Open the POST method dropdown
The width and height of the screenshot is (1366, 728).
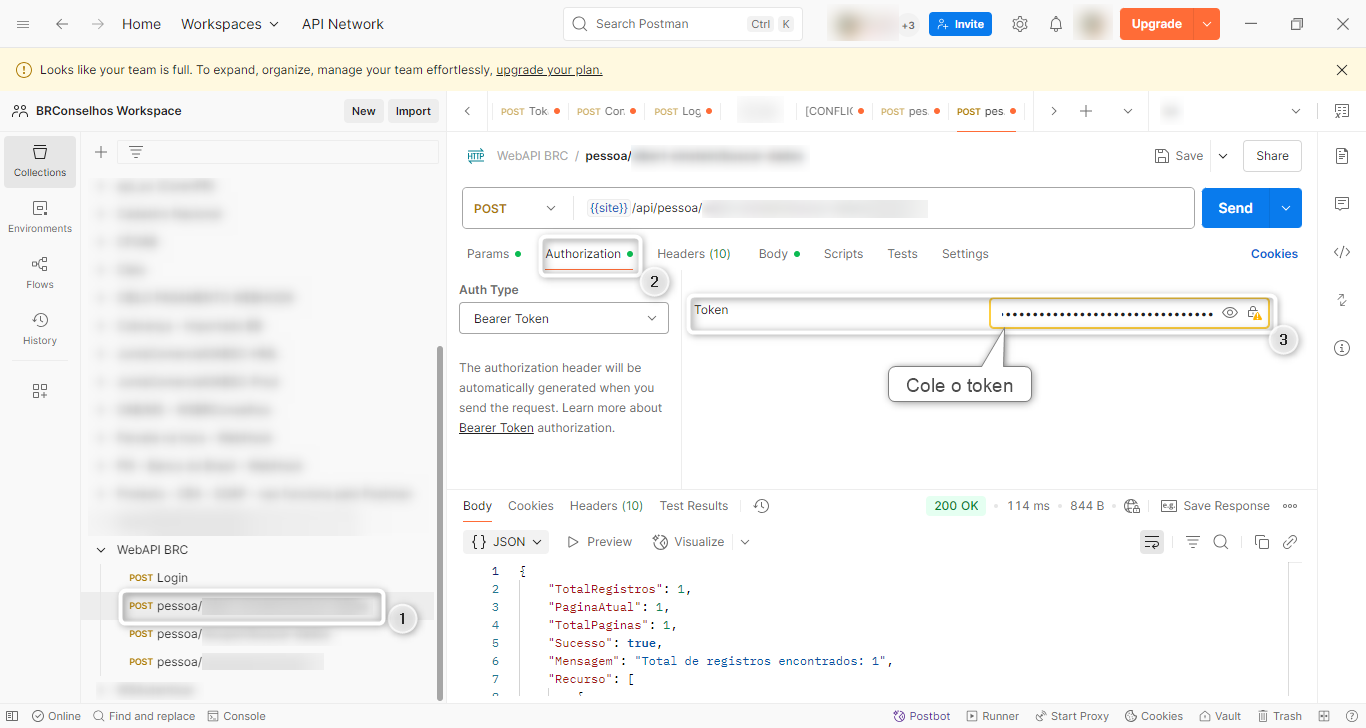pos(516,208)
